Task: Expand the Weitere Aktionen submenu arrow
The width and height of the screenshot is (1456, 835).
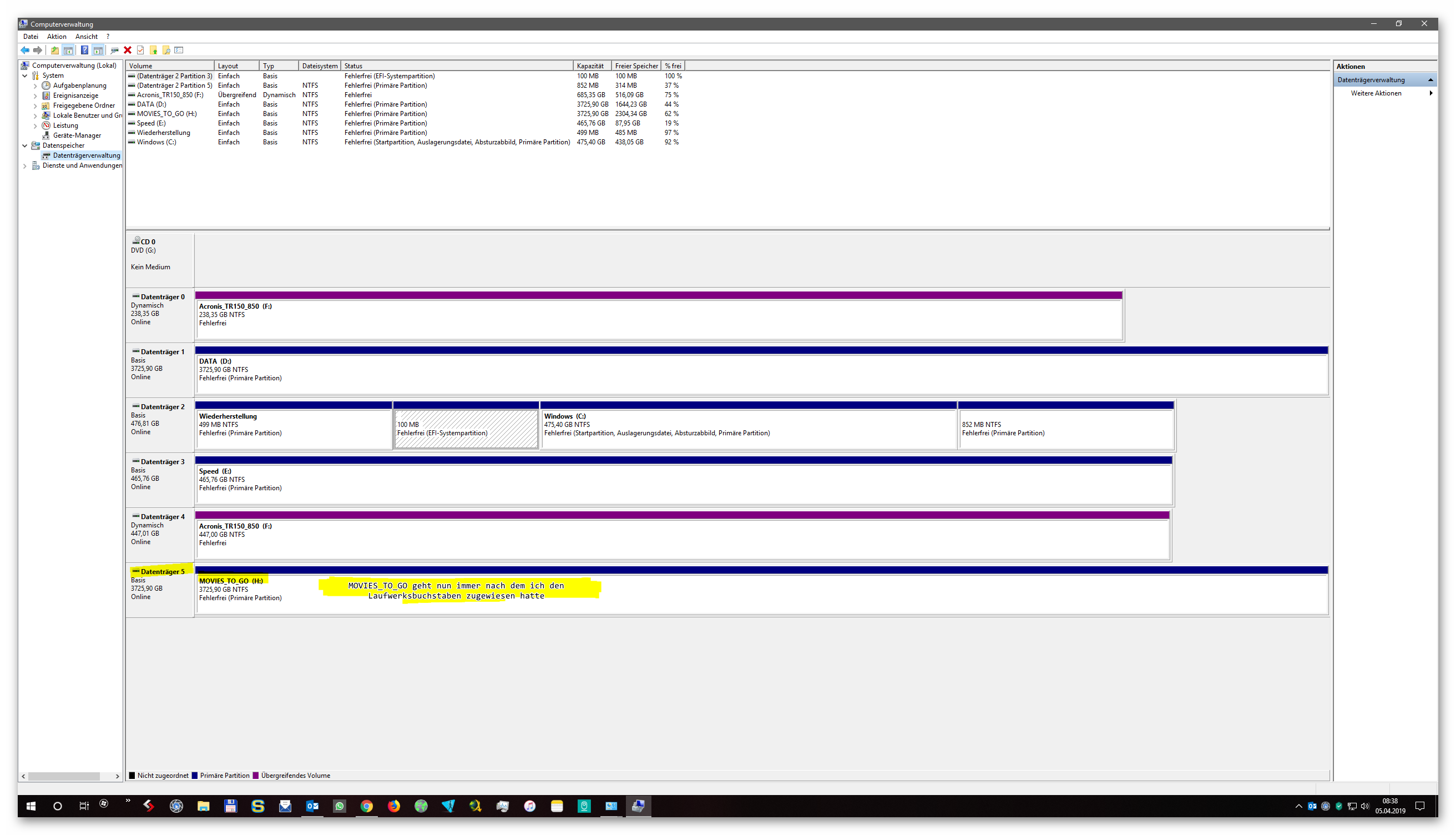Action: [1431, 93]
